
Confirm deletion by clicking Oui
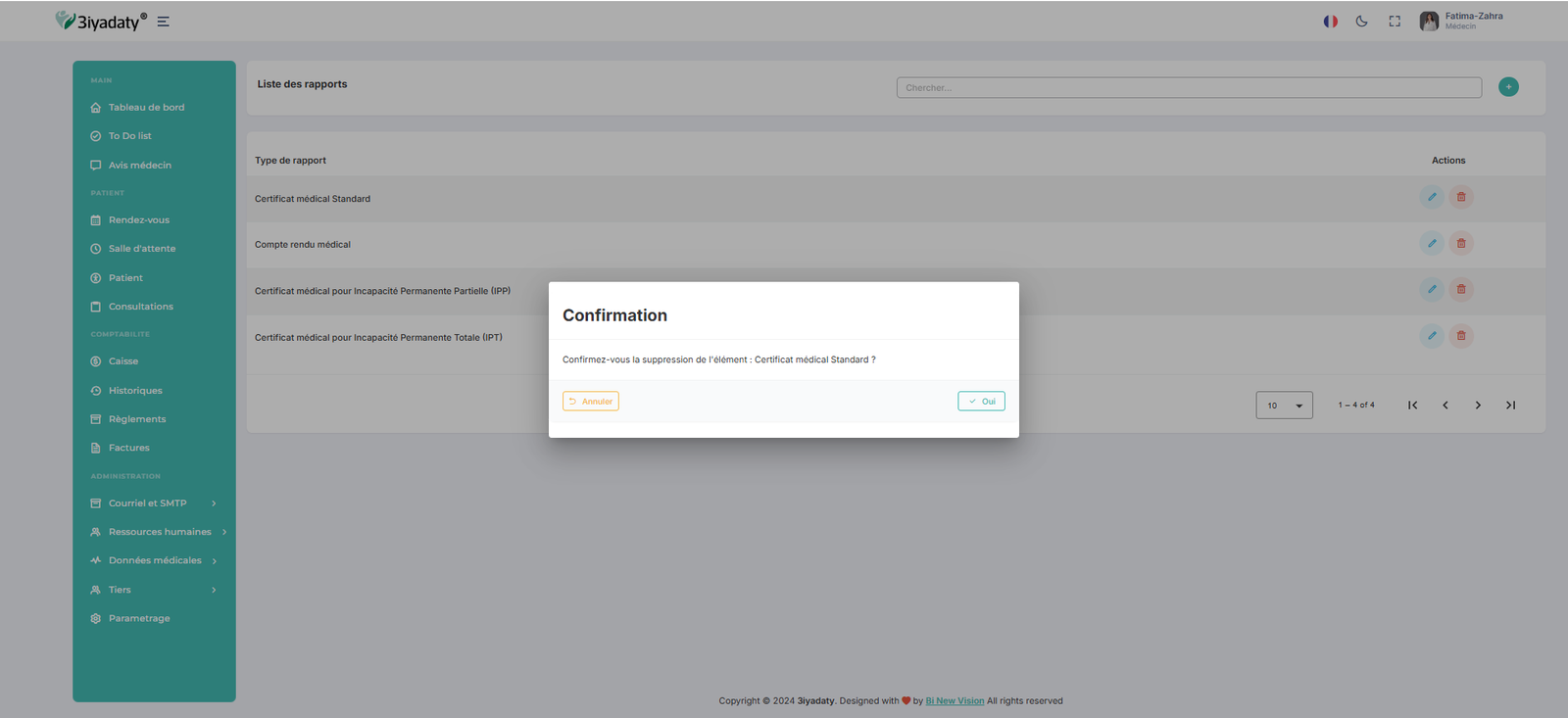click(x=981, y=402)
